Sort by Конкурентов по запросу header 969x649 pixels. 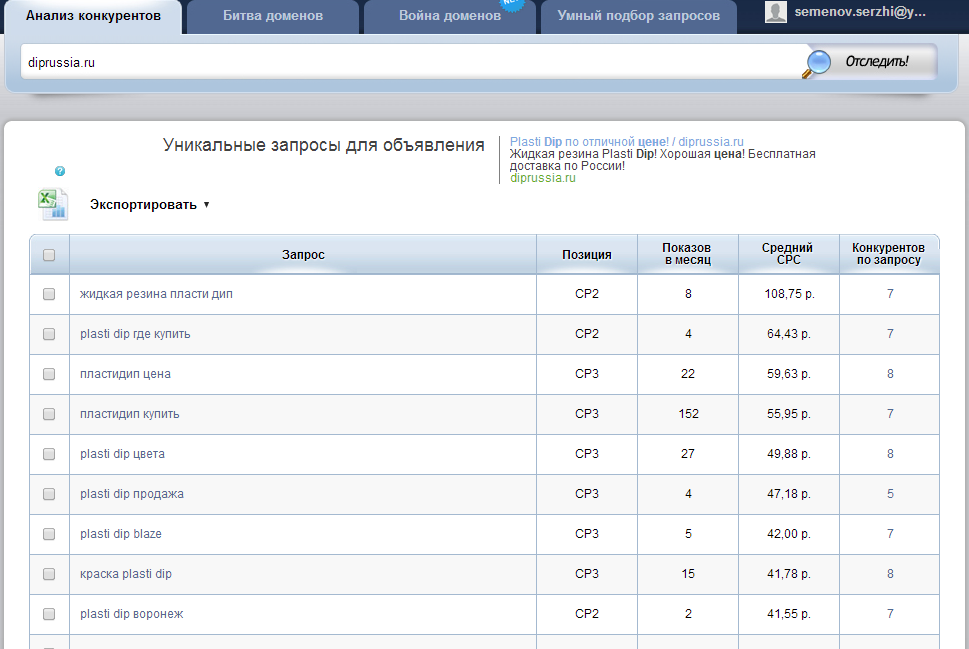889,254
